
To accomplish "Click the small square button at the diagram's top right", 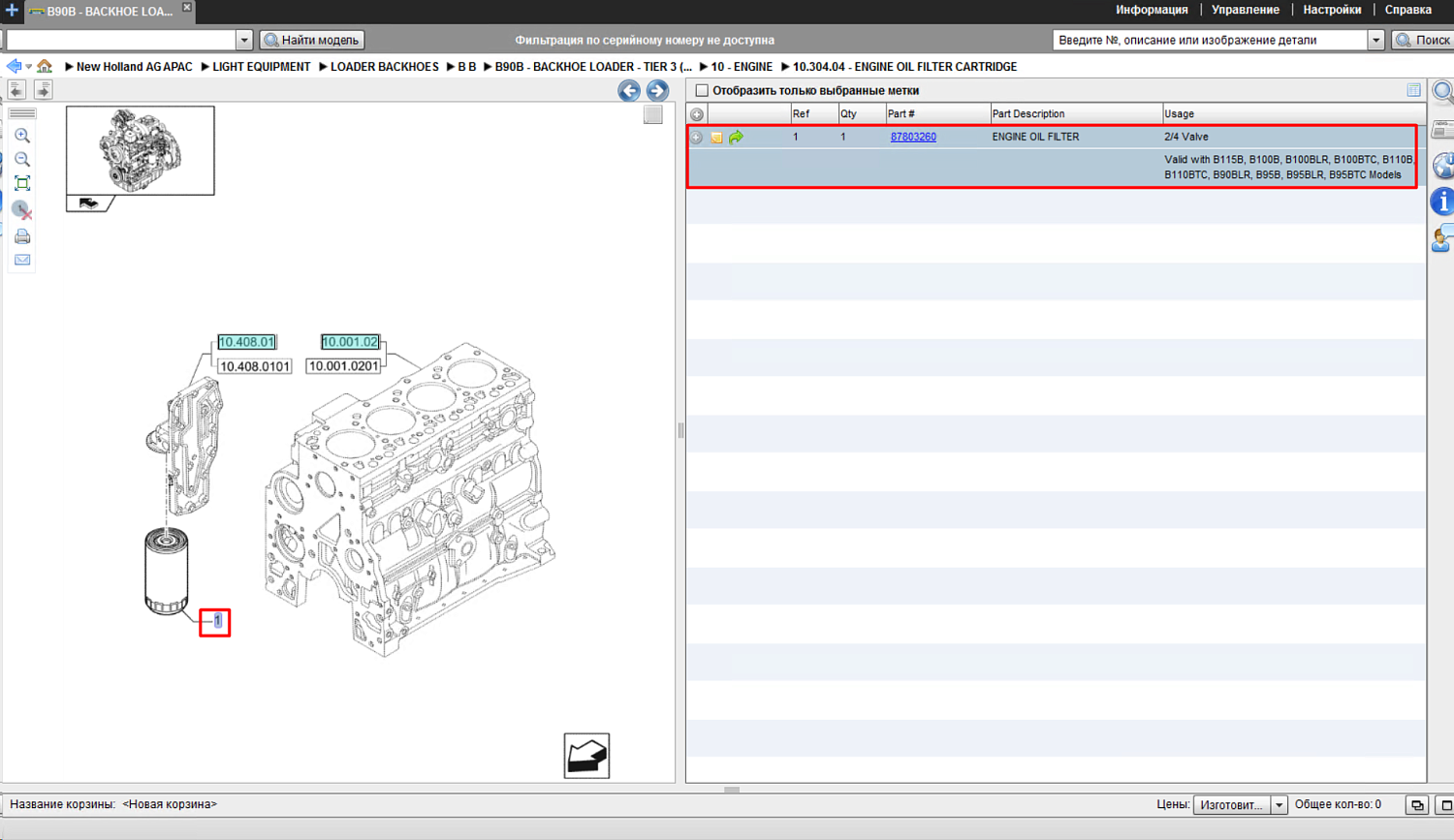I will coord(653,114).
